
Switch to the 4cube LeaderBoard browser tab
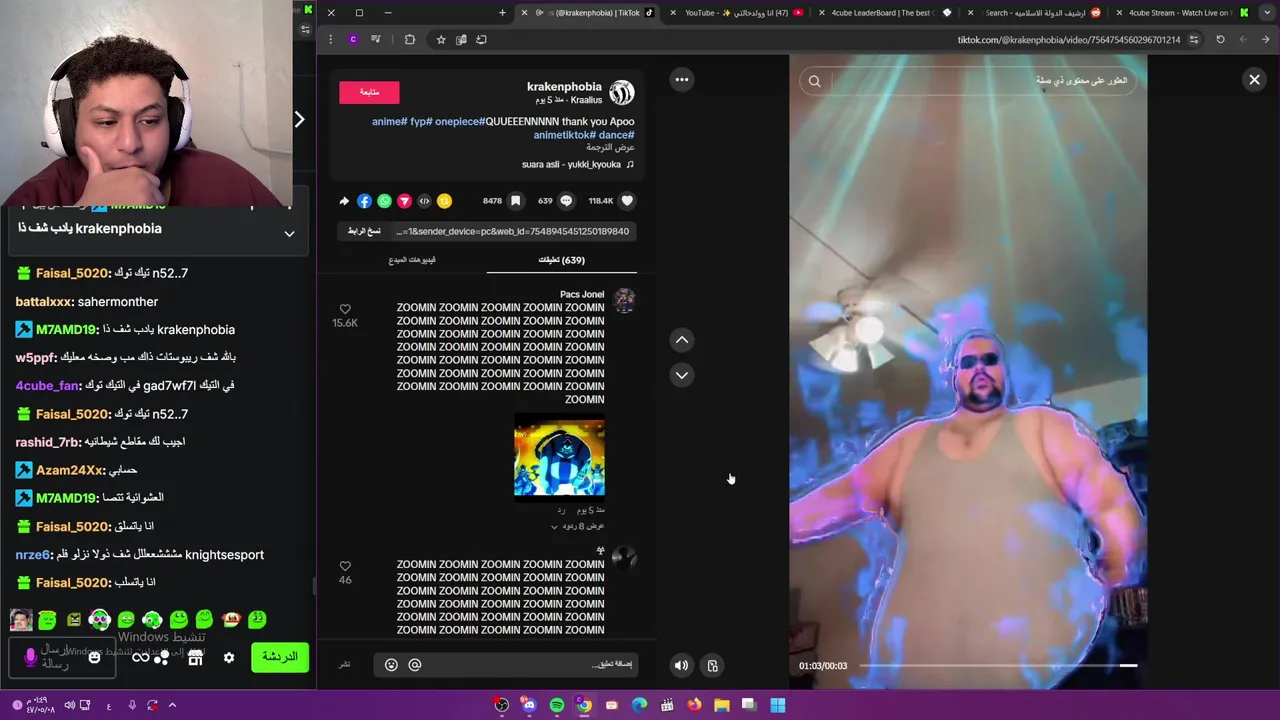(885, 13)
